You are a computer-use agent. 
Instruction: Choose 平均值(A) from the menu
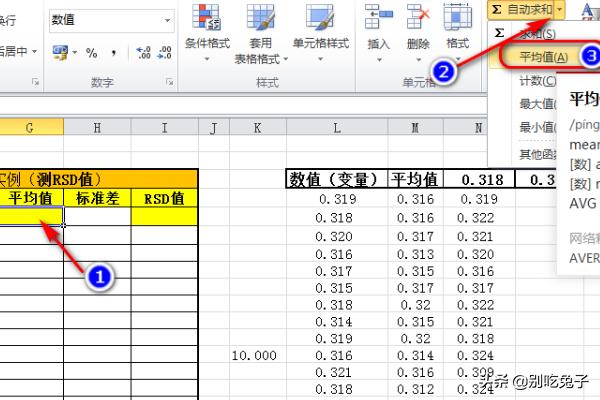click(544, 57)
